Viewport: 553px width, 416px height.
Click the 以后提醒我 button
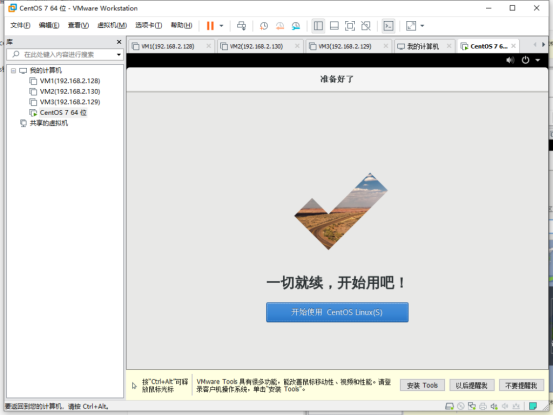click(472, 385)
